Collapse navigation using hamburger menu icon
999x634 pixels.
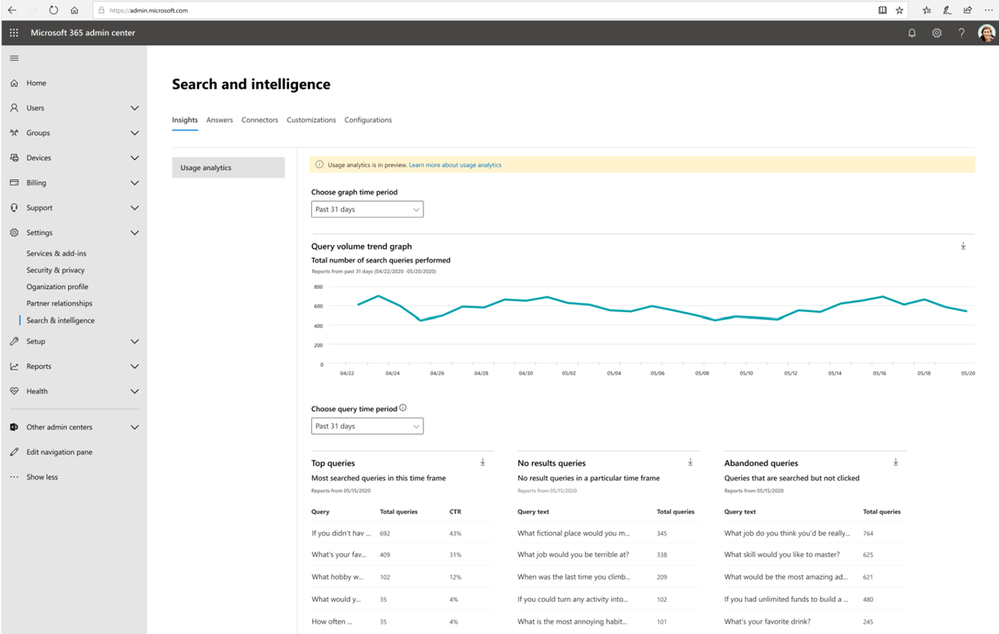point(13,58)
